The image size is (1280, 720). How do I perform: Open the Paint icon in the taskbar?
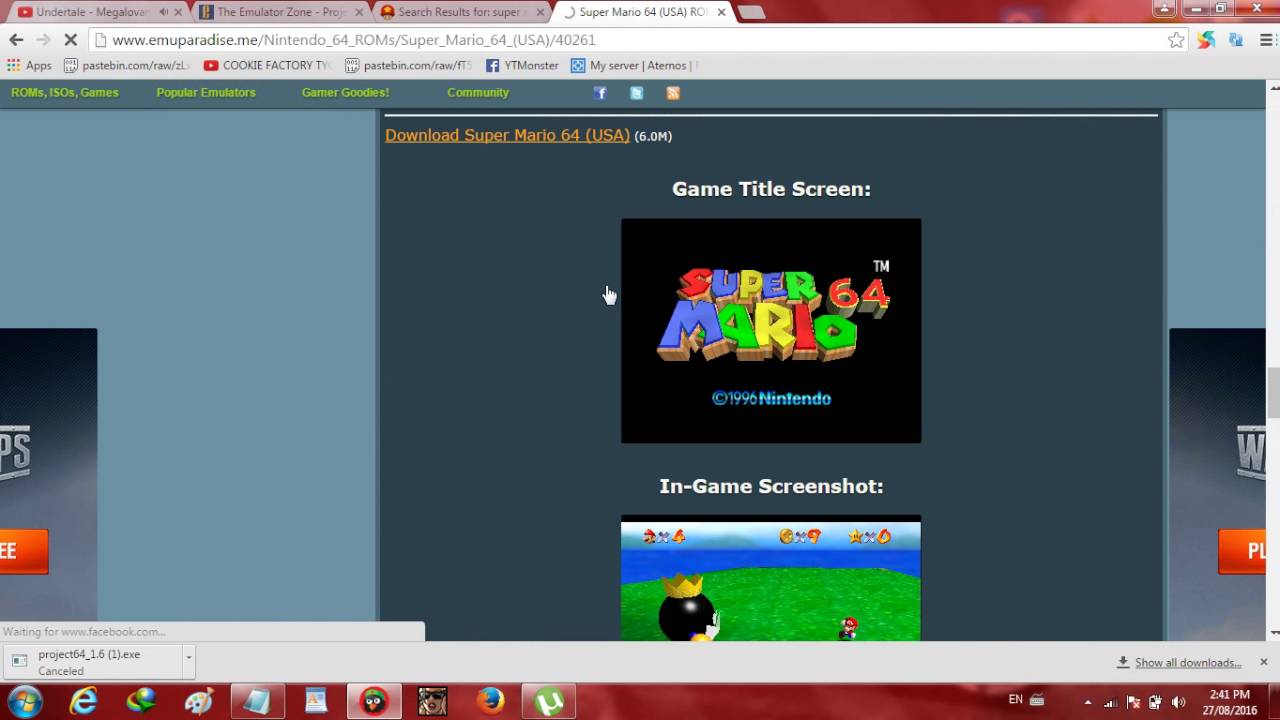pyautogui.click(x=199, y=701)
